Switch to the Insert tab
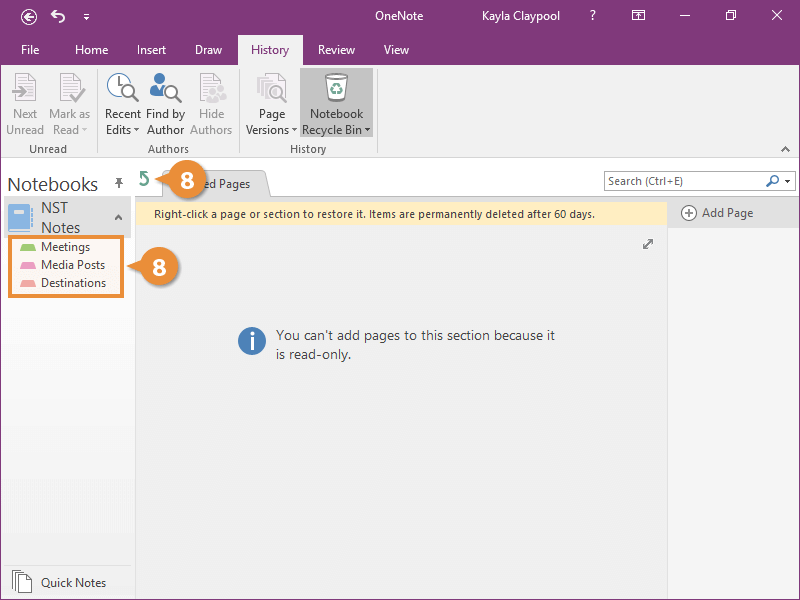 tap(151, 50)
